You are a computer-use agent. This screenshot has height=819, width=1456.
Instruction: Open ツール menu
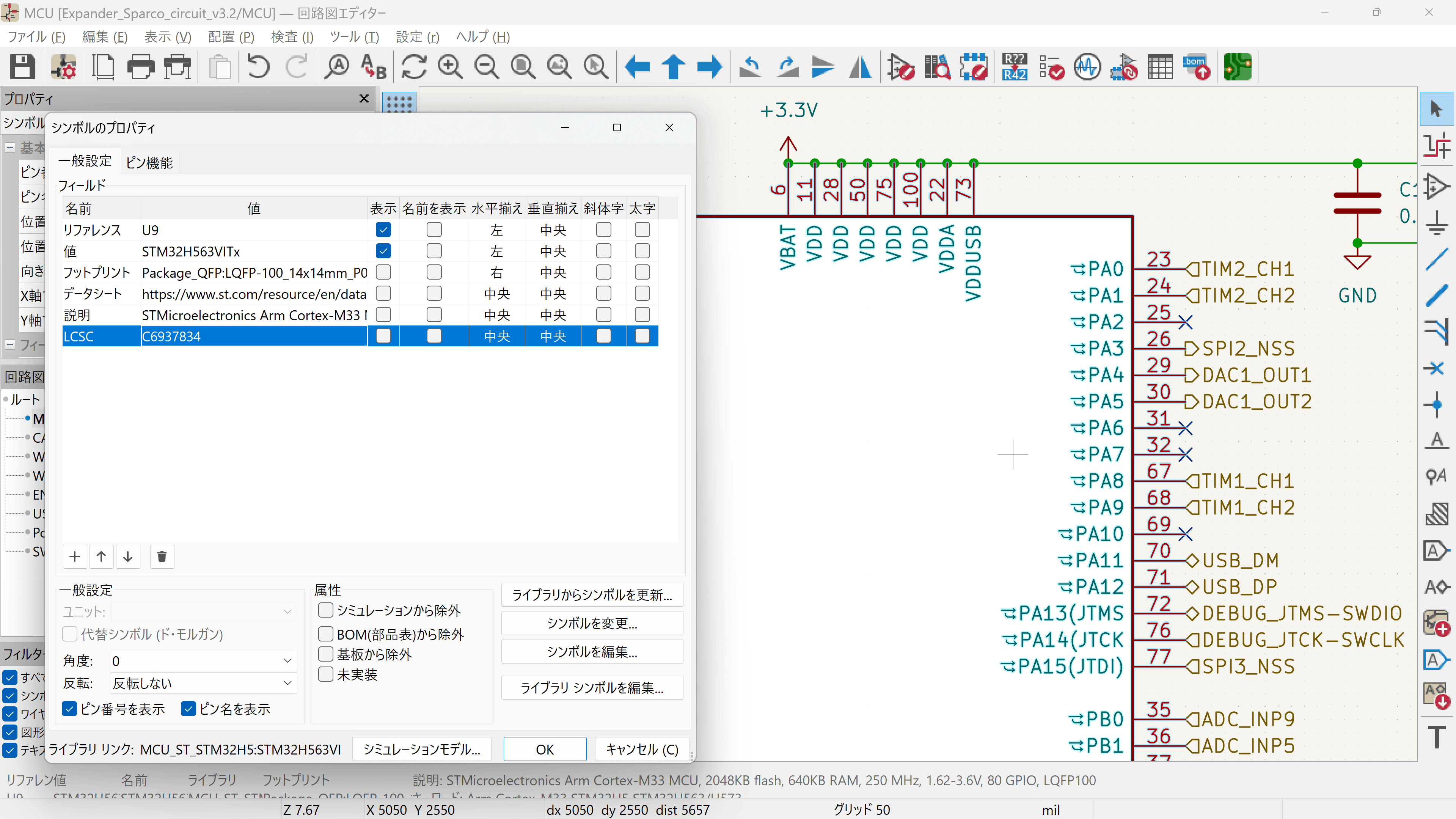coord(354,37)
